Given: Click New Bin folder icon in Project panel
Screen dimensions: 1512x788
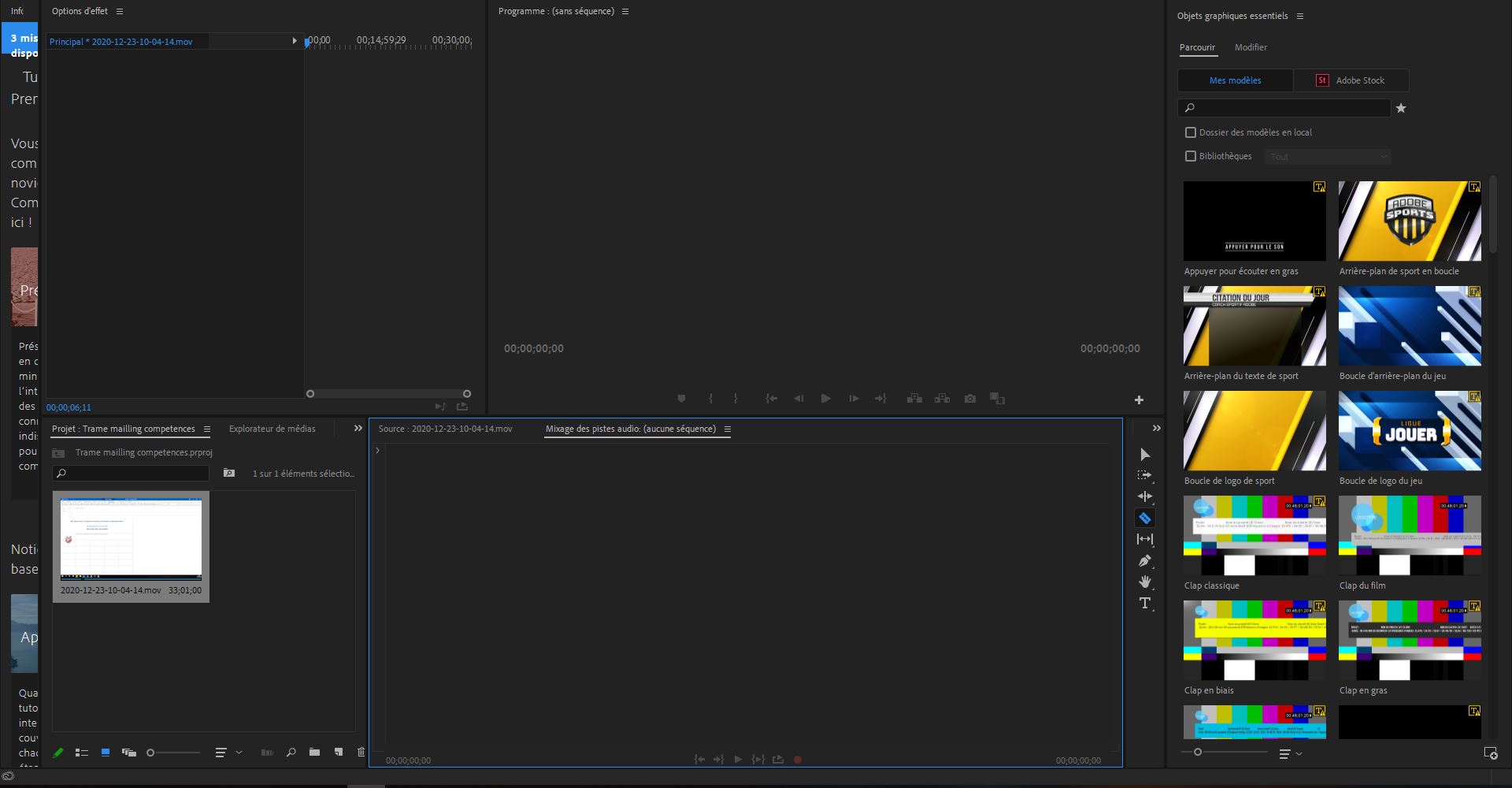Looking at the screenshot, I should (314, 753).
